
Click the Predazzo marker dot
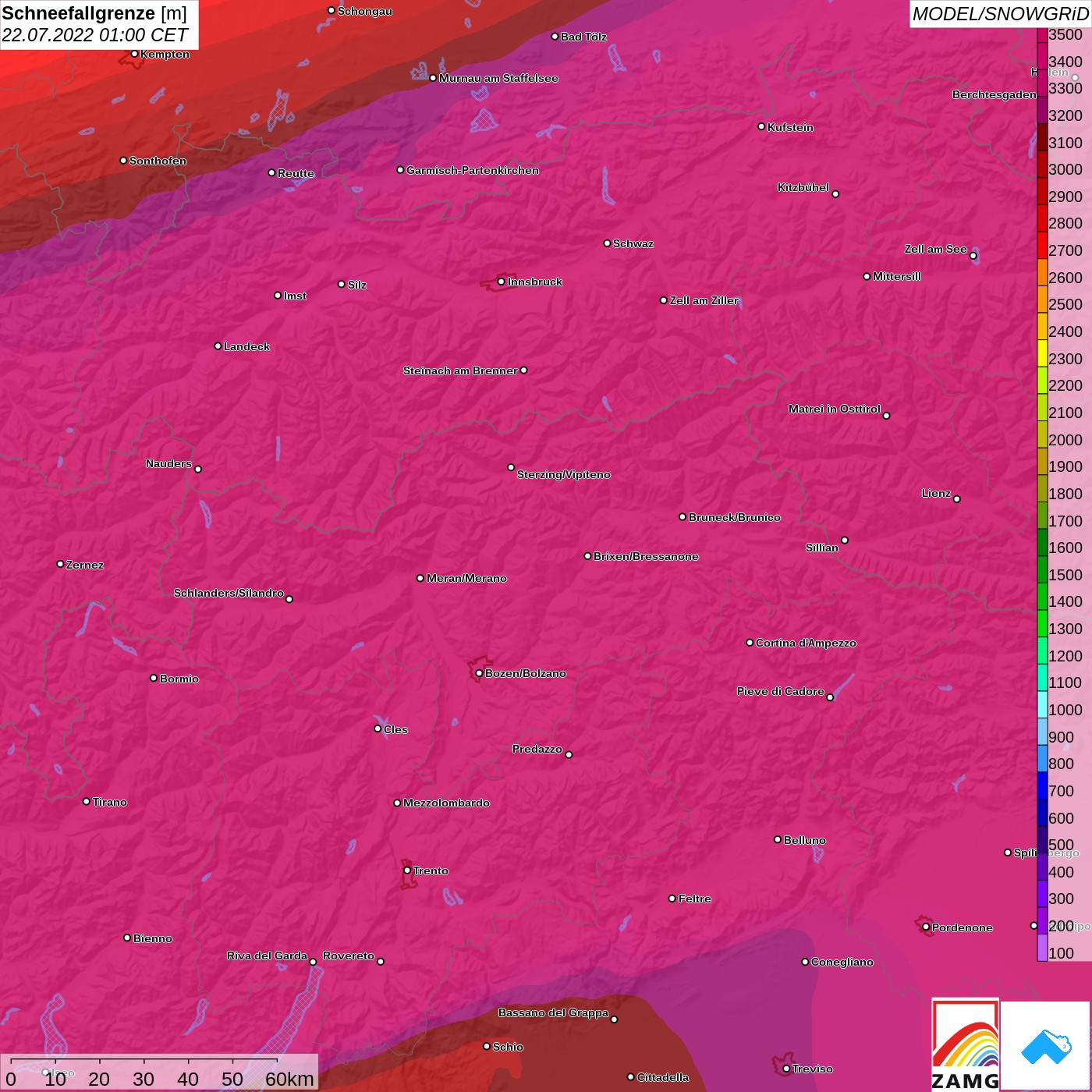click(x=569, y=754)
